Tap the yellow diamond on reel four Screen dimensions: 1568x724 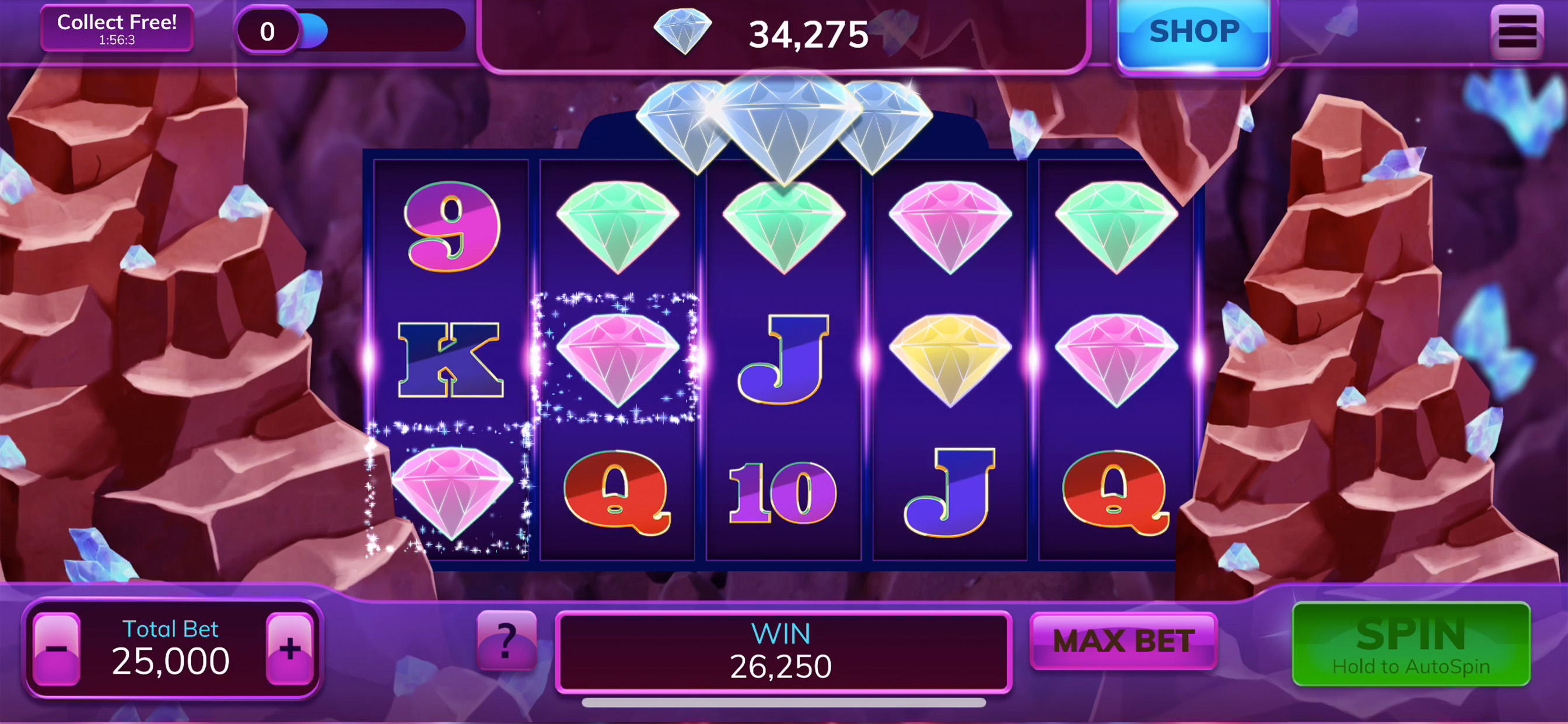950,361
